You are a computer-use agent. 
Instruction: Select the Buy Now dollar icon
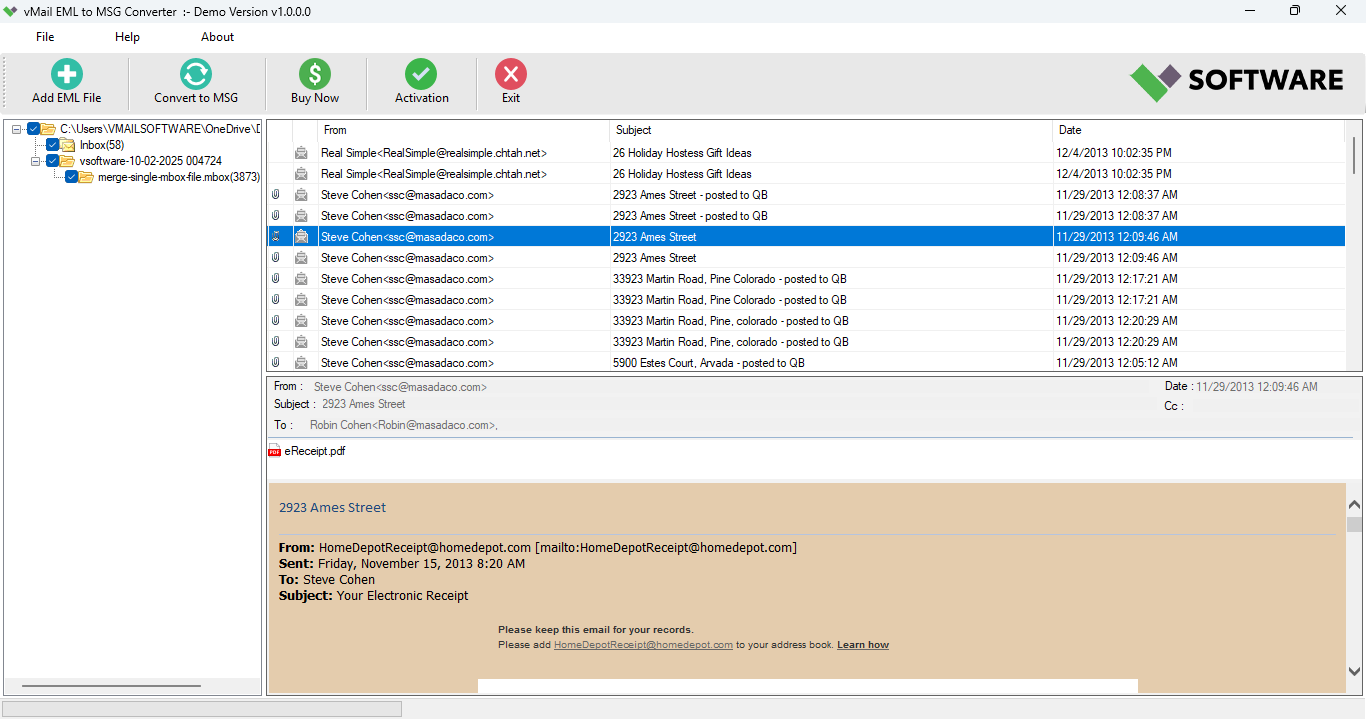pos(314,71)
